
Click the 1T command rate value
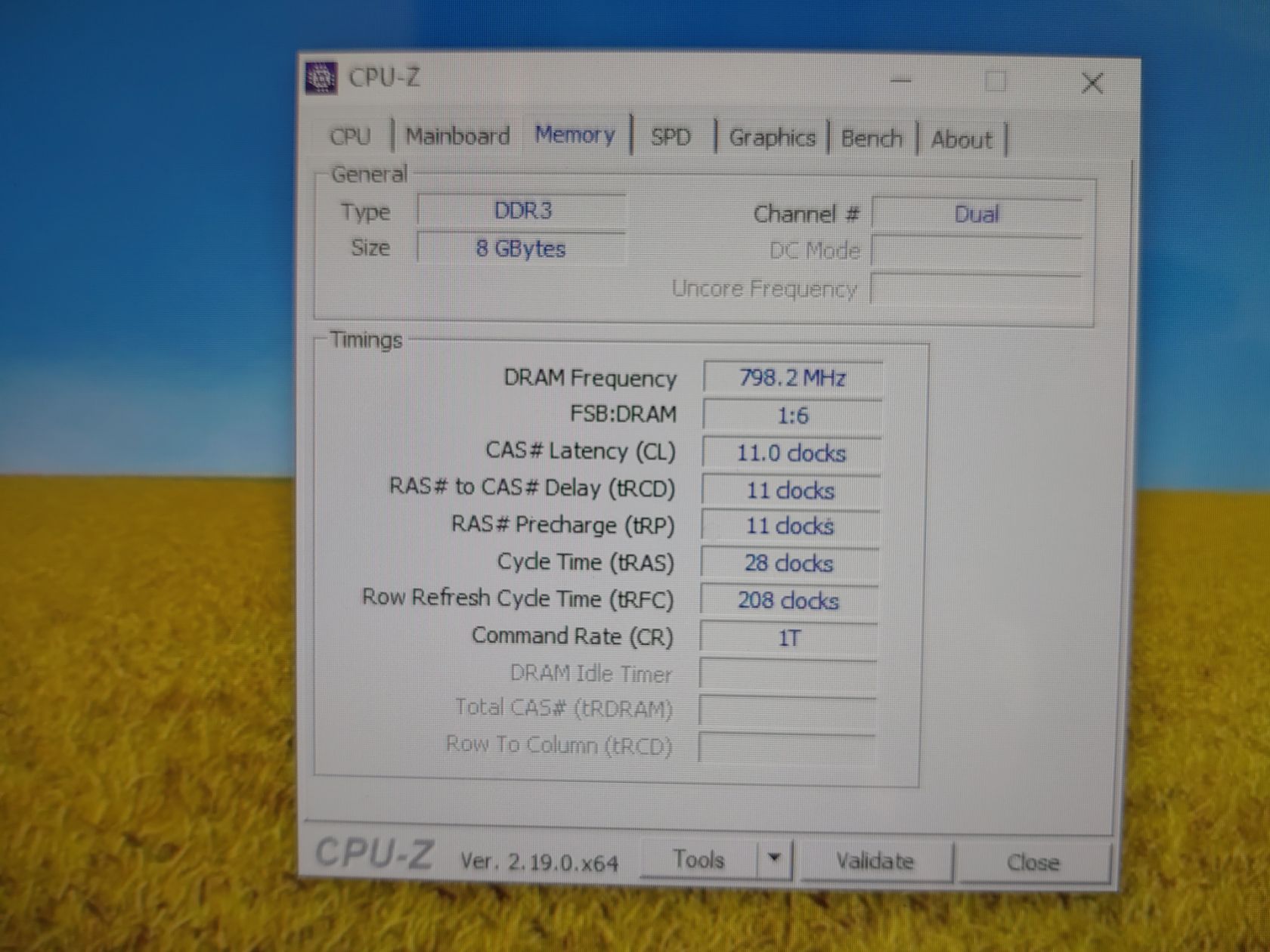(x=788, y=639)
